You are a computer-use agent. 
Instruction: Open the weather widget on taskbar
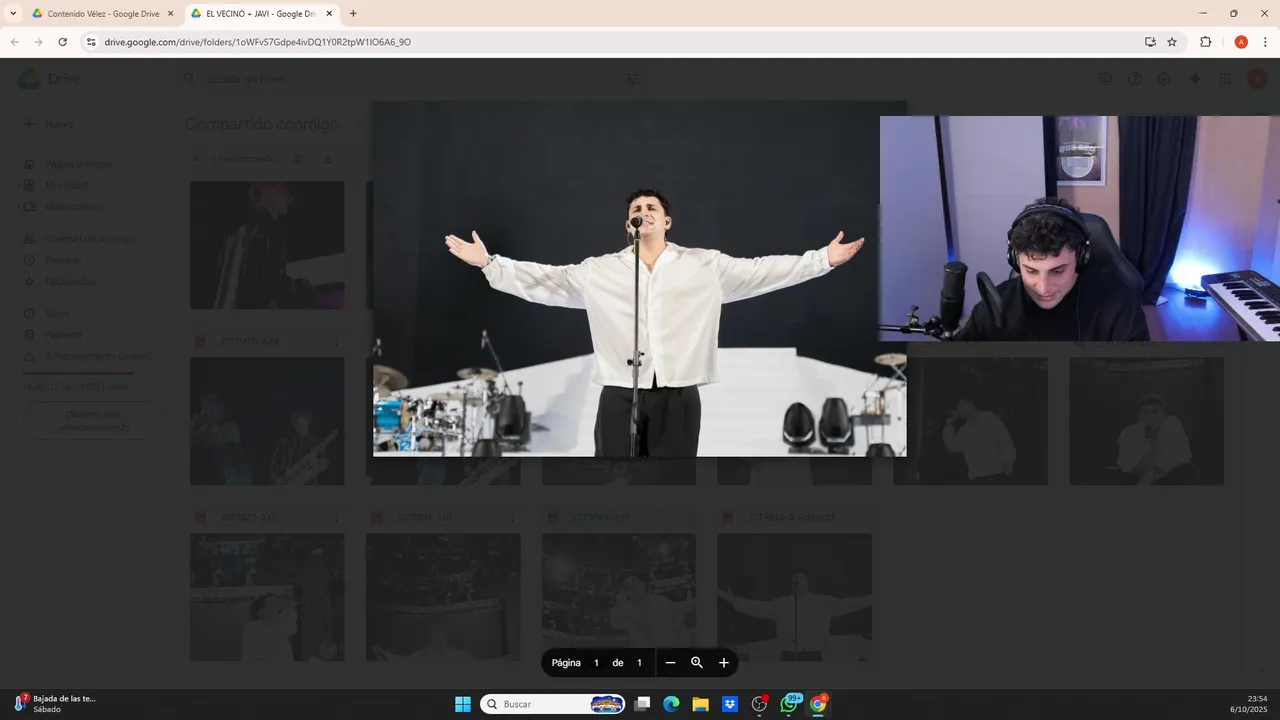(x=55, y=704)
